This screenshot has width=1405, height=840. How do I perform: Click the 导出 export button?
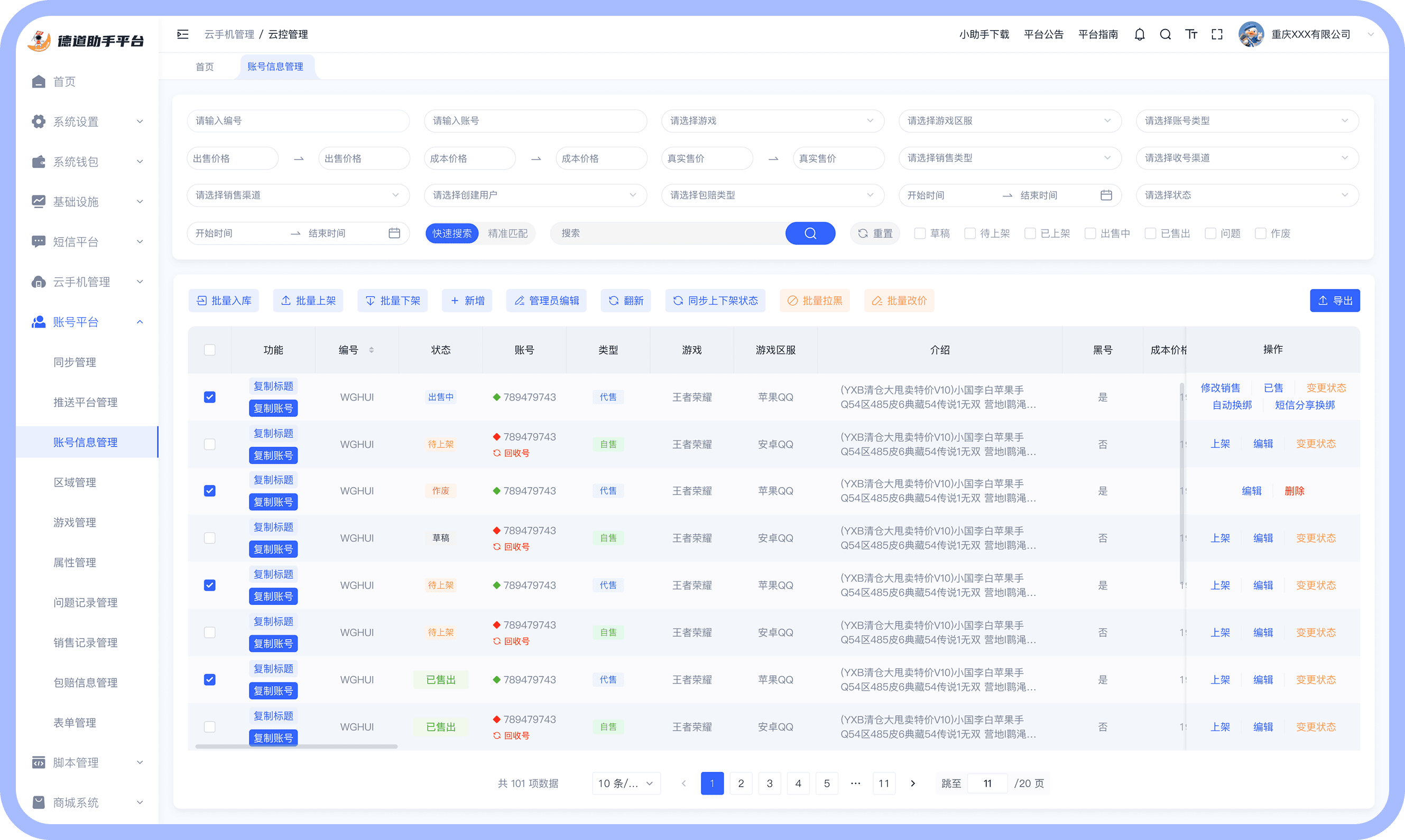click(x=1334, y=301)
